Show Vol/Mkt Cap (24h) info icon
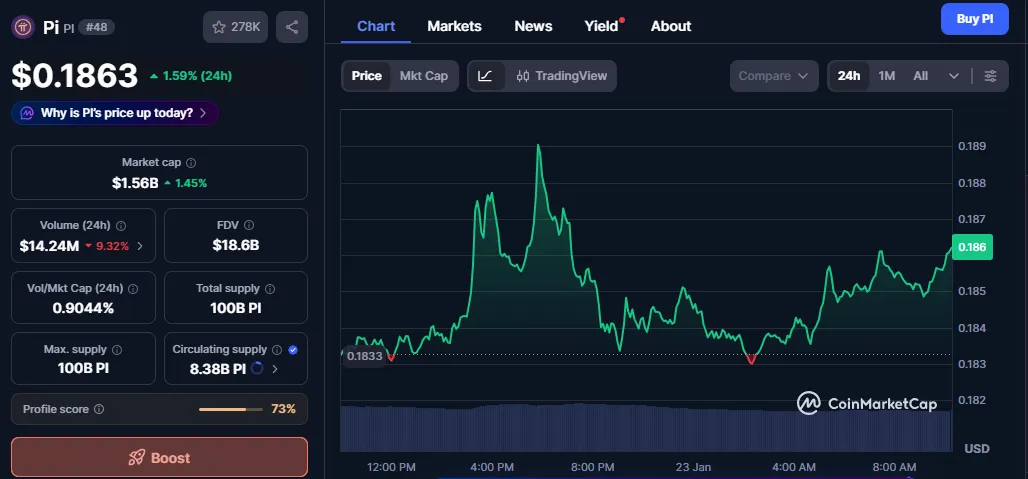Screen dimensions: 1028x479 point(133,288)
